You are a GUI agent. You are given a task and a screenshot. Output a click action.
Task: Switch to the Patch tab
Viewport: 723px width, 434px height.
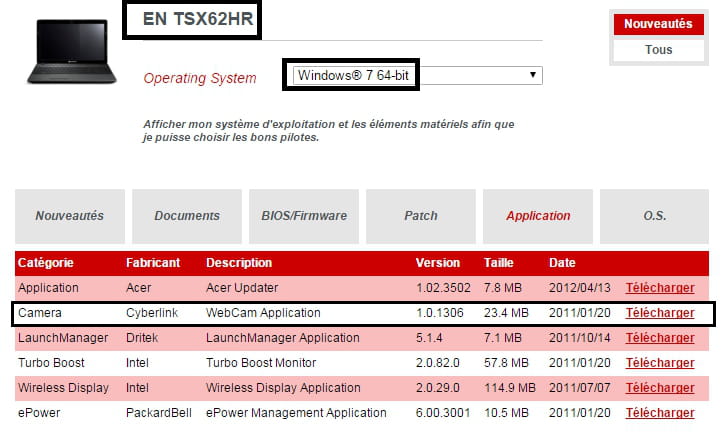coord(421,216)
